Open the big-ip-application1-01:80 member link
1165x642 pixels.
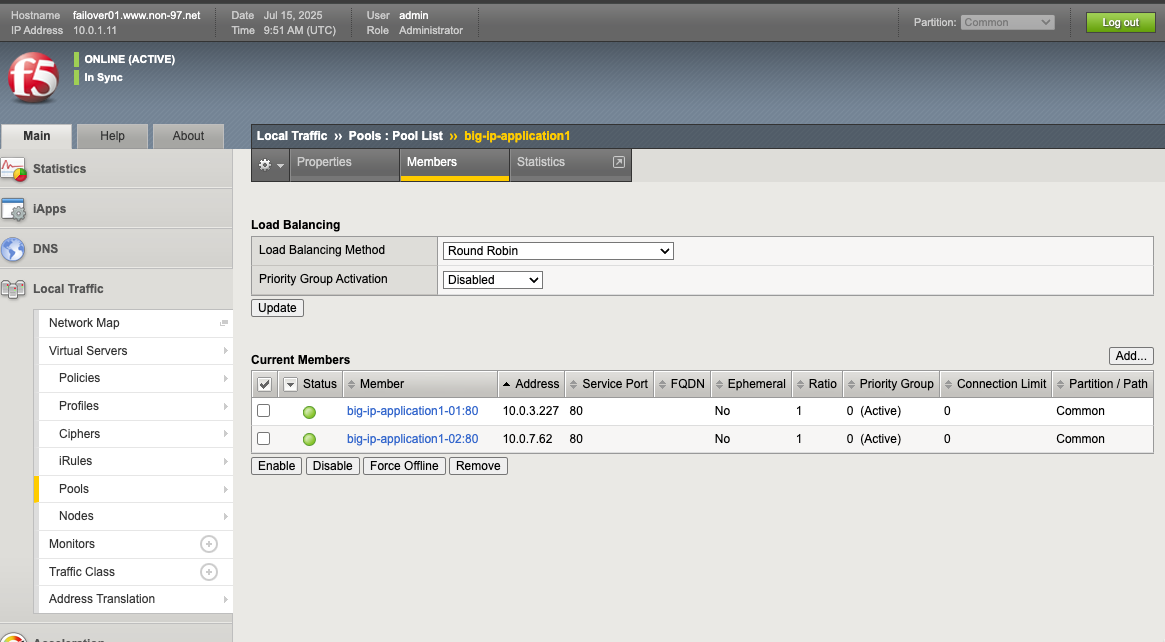[x=412, y=411]
